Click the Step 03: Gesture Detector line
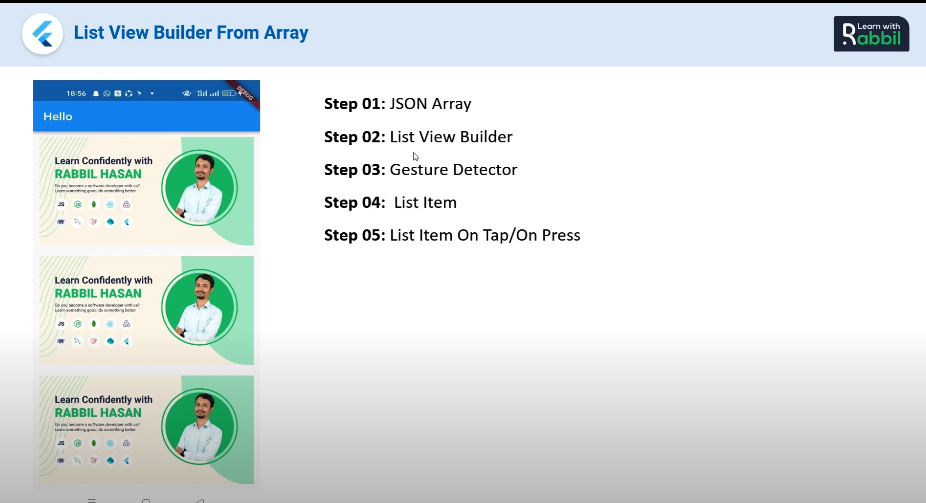926x503 pixels. [420, 169]
